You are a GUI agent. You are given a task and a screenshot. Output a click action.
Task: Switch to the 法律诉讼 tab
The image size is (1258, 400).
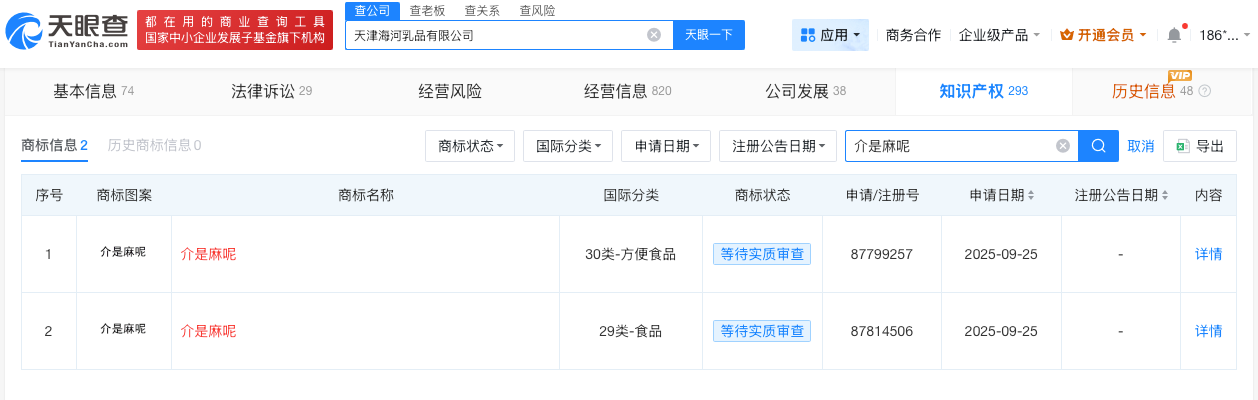pos(271,91)
